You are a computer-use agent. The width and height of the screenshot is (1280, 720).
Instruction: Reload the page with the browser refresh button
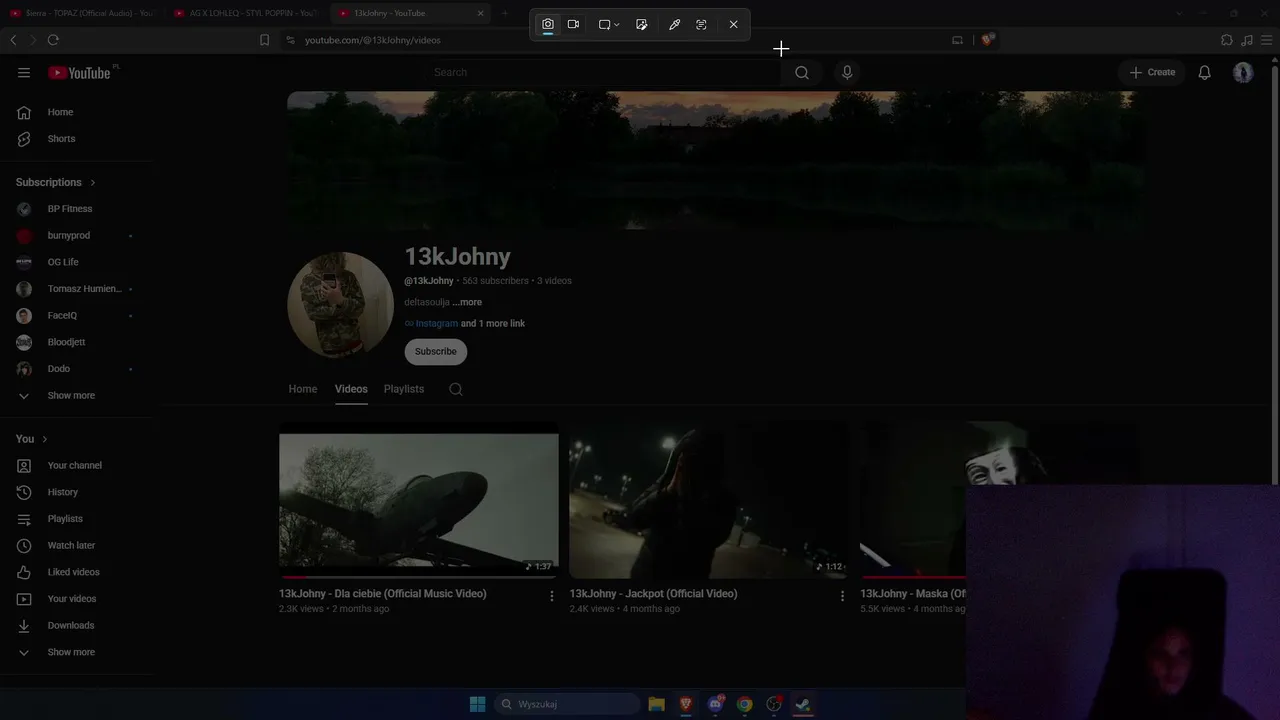click(53, 40)
